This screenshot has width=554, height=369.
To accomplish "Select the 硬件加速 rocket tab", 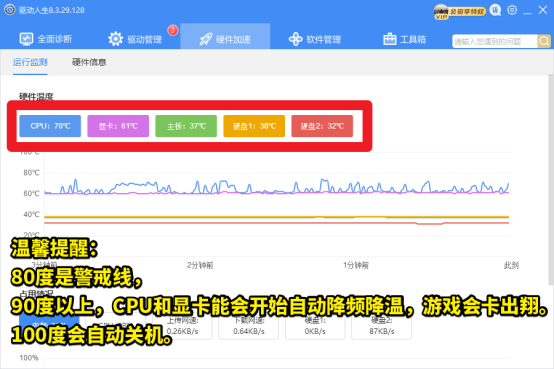I will pos(225,37).
